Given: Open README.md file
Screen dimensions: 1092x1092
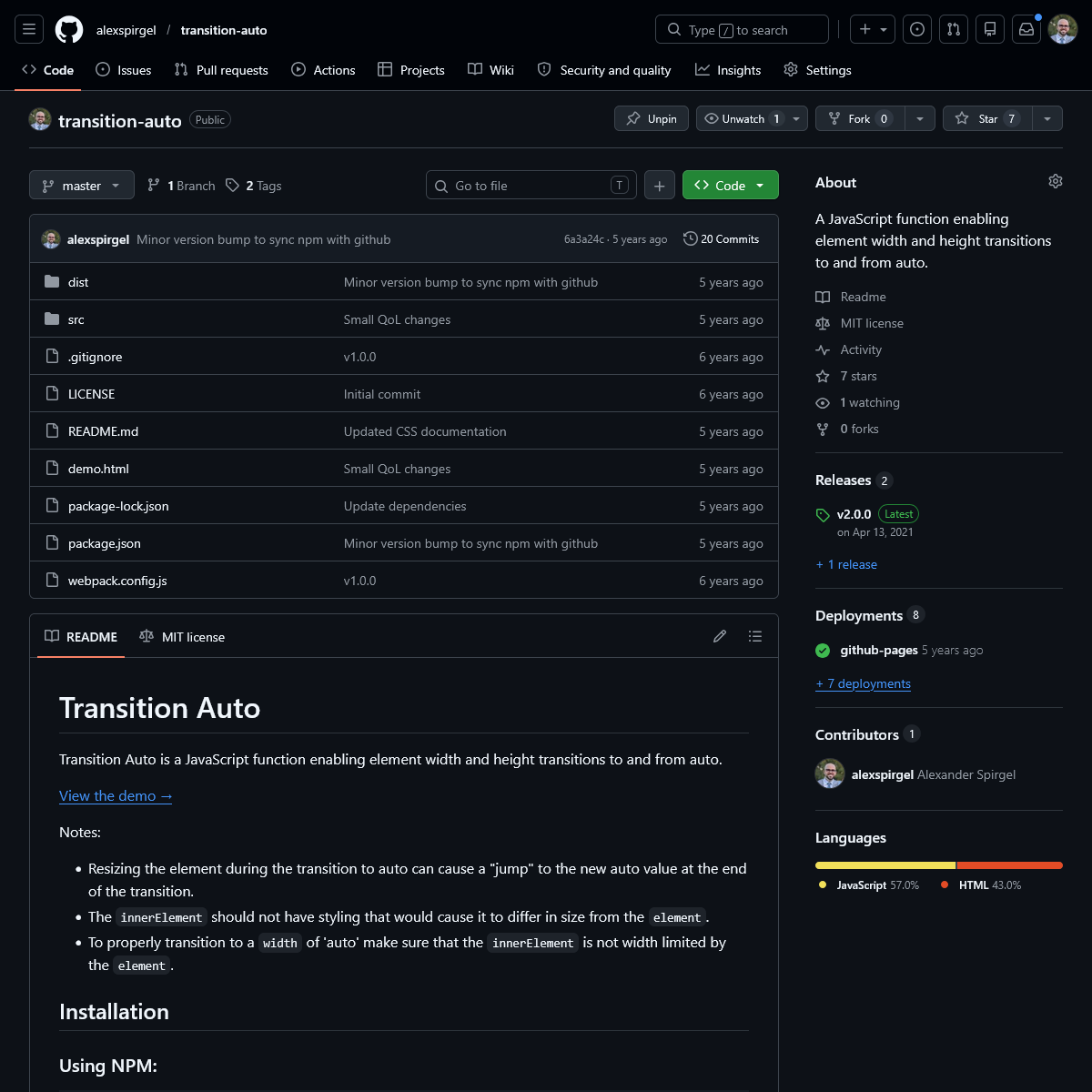Looking at the screenshot, I should 103,431.
